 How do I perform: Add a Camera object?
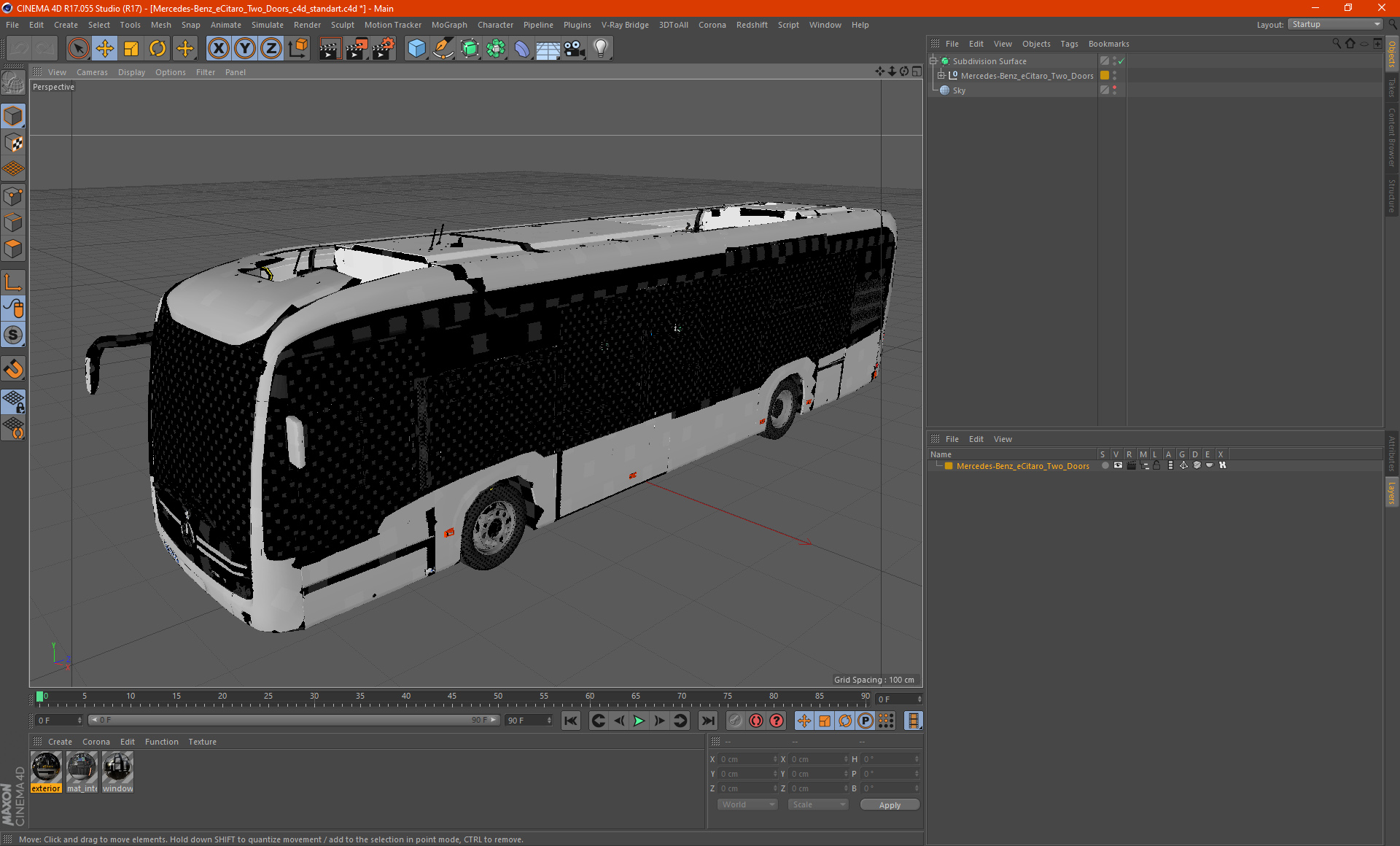coord(575,49)
